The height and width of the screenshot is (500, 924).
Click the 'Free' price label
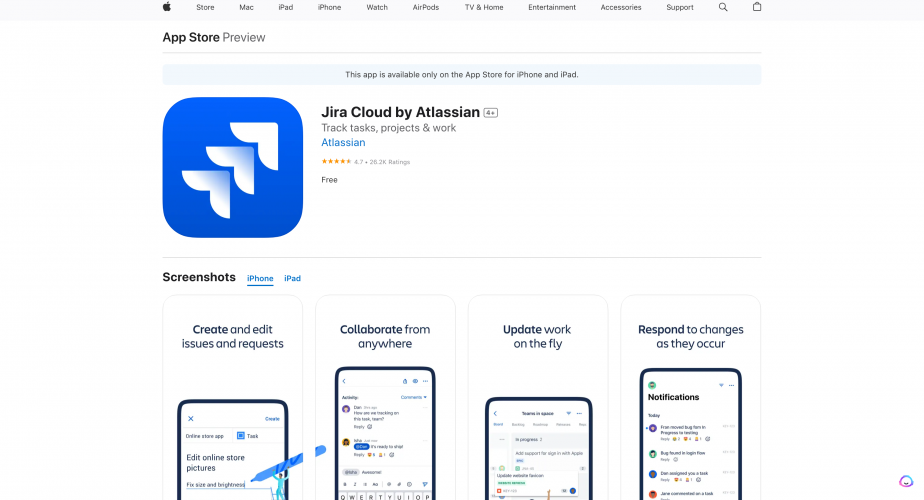pos(329,180)
